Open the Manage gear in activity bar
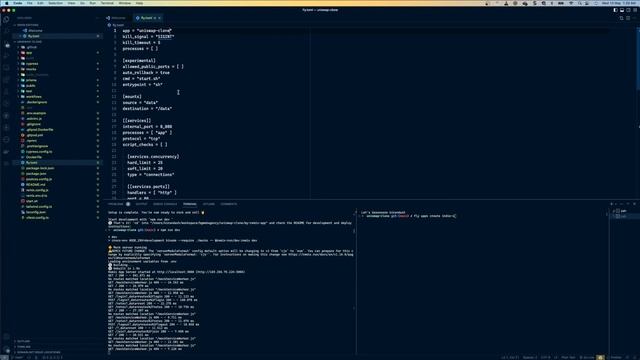The image size is (640, 360). click(6, 350)
